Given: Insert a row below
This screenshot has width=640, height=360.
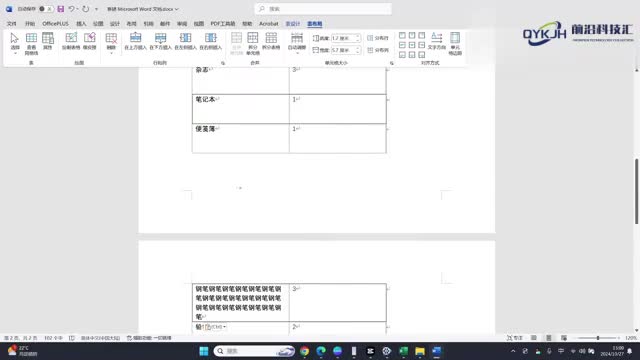Looking at the screenshot, I should pos(160,41).
